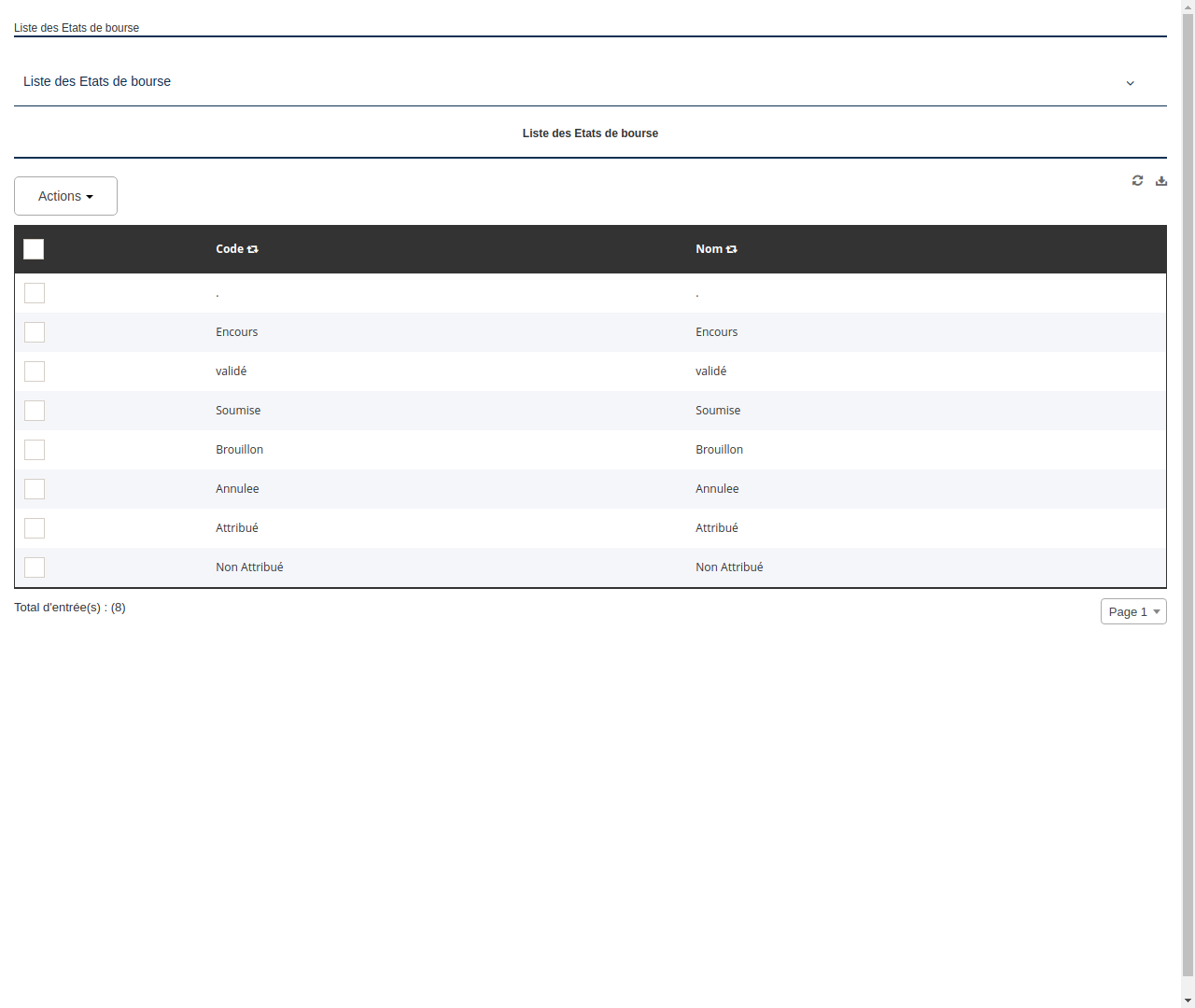Image resolution: width=1195 pixels, height=1008 pixels.
Task: Click the caret on the Page 1 selector
Action: (1156, 611)
